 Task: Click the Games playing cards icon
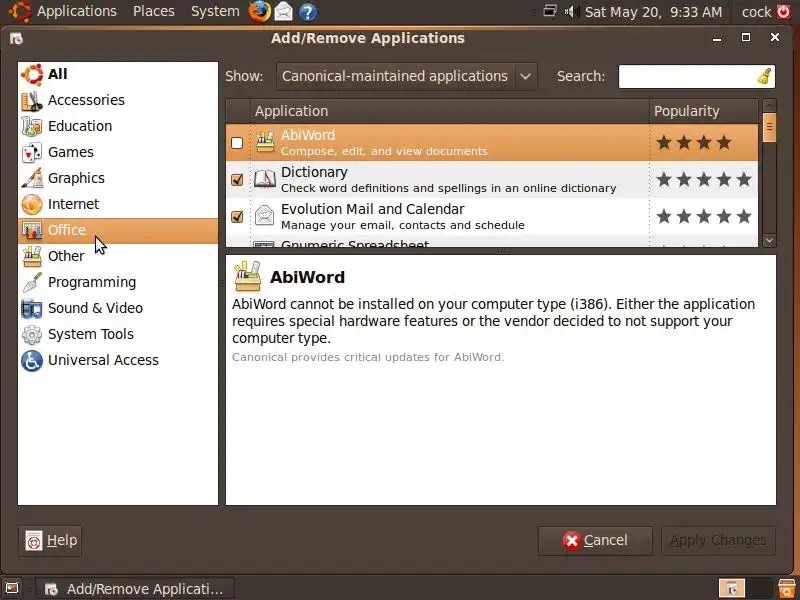coord(32,153)
